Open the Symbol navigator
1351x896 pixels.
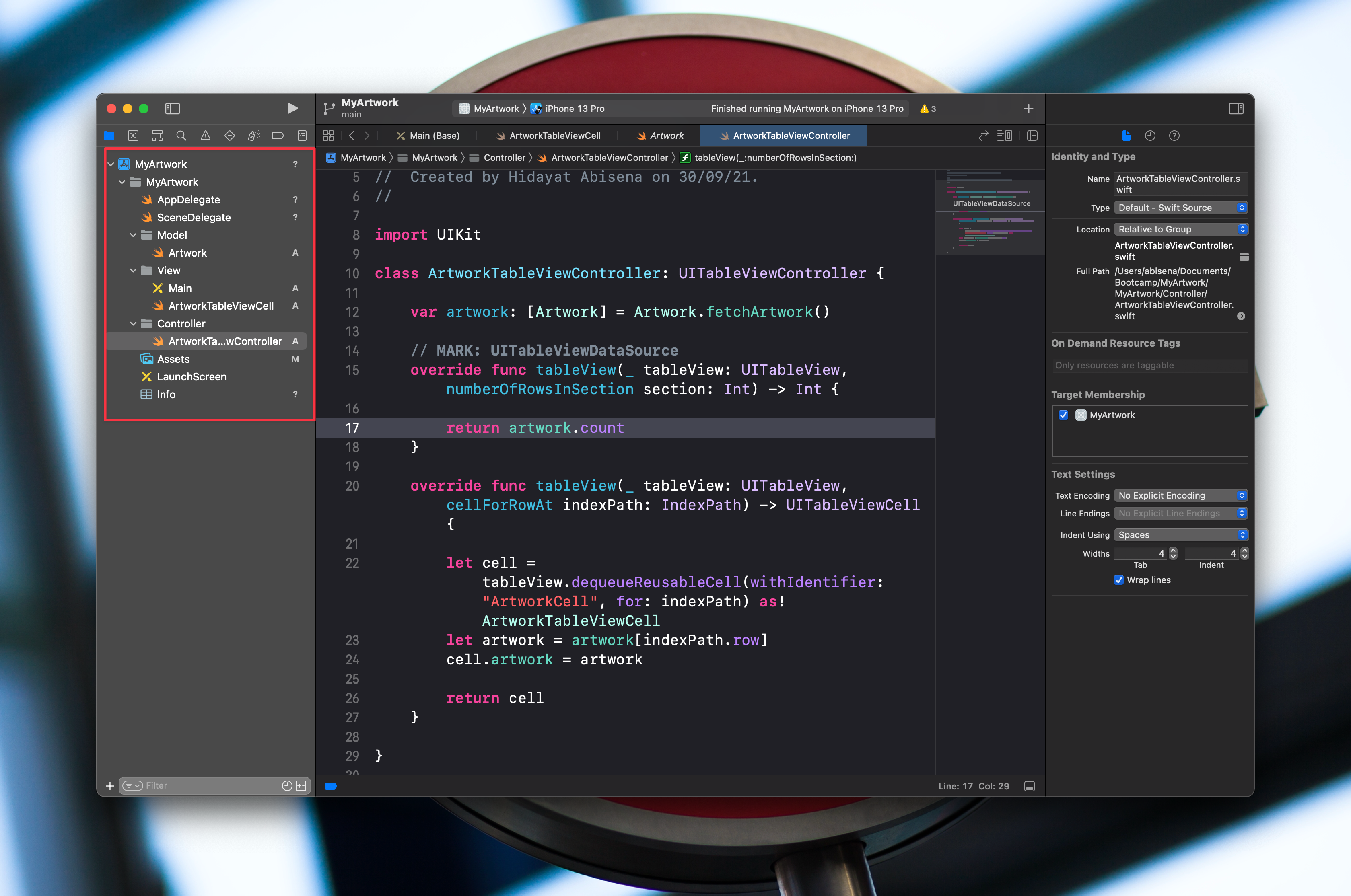pyautogui.click(x=157, y=136)
